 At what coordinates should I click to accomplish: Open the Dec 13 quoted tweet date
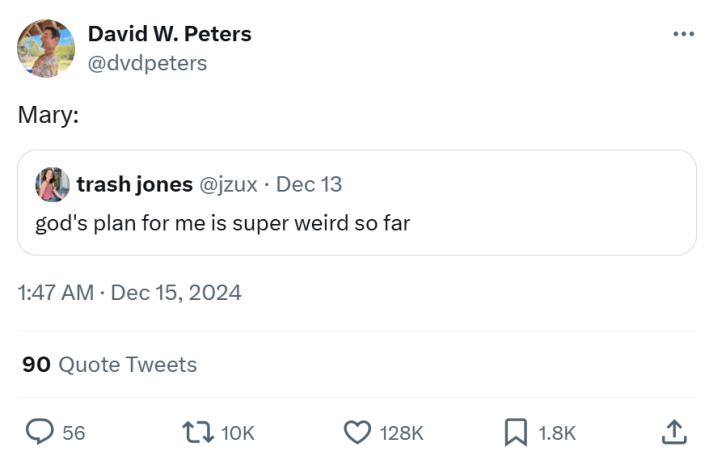(x=309, y=185)
